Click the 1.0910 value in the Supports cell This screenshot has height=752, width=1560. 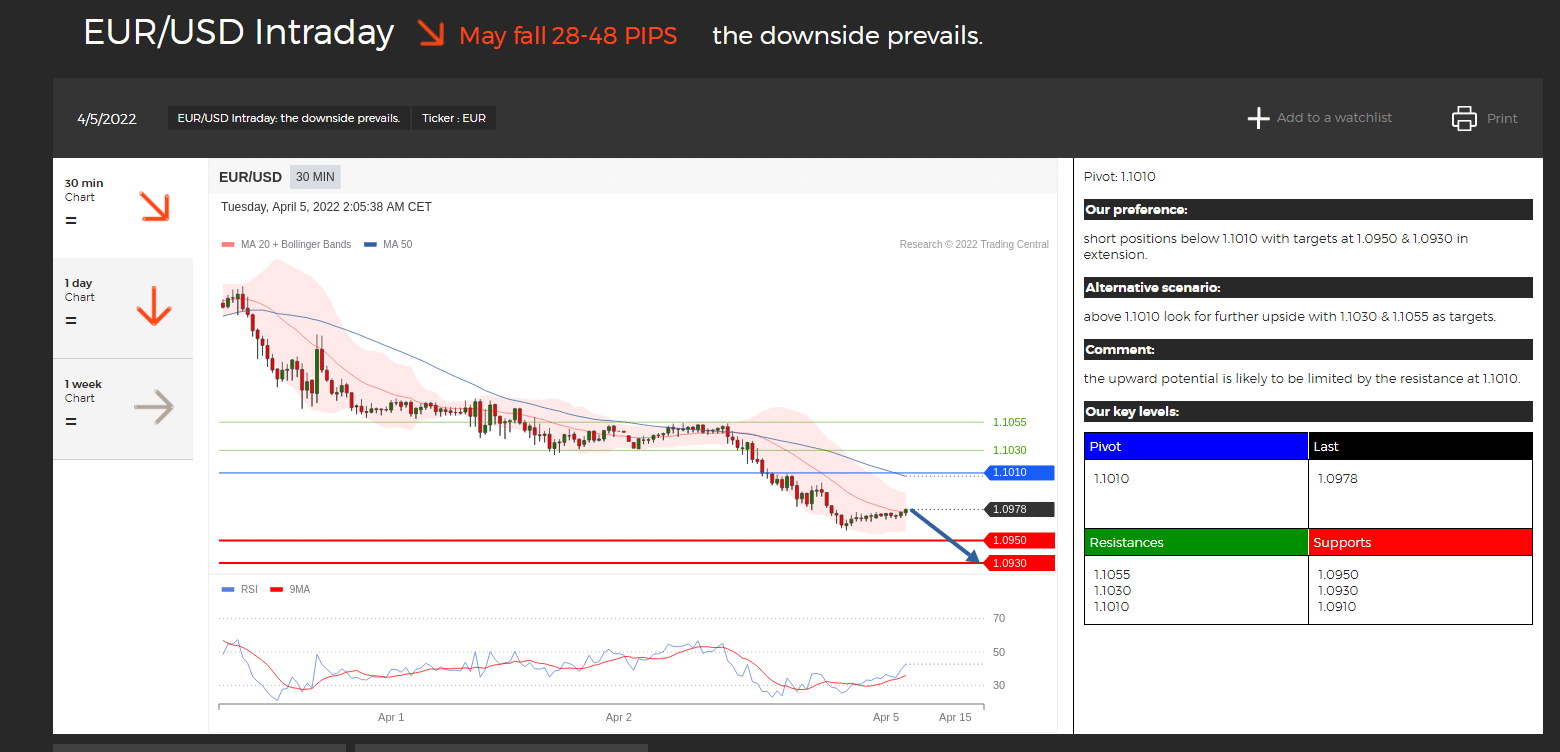pyautogui.click(x=1337, y=606)
